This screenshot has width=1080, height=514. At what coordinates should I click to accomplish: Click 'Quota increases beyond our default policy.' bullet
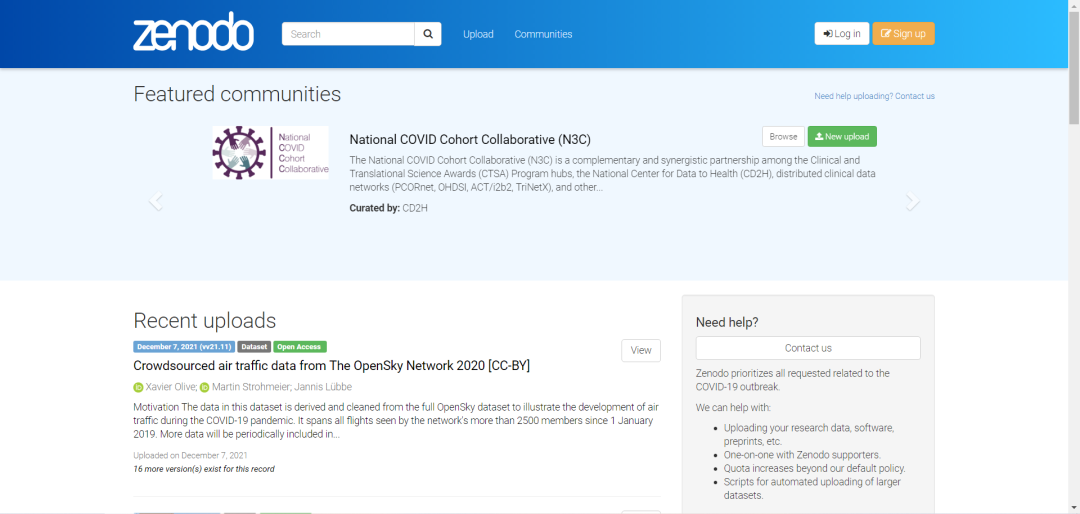coord(814,469)
